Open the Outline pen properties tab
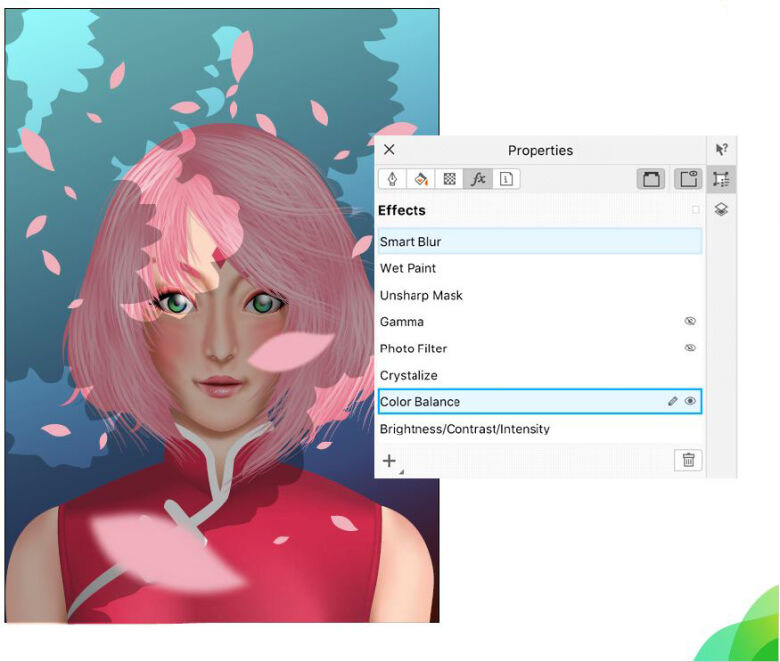 (x=393, y=180)
